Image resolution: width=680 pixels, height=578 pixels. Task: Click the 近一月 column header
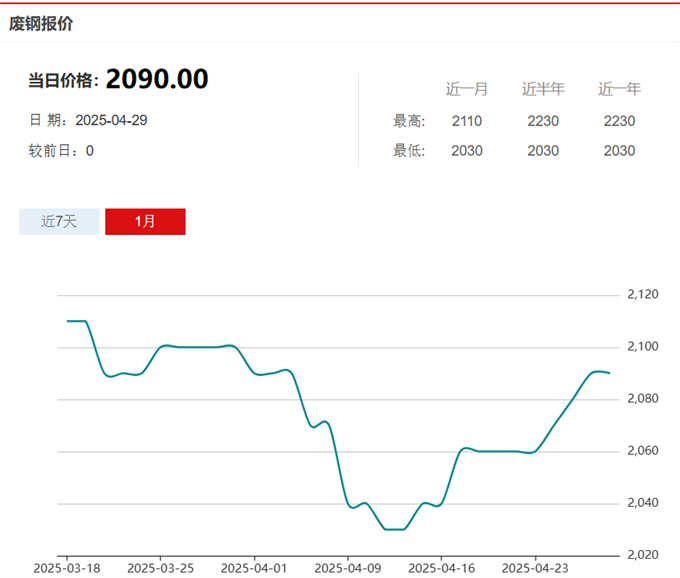[x=467, y=89]
